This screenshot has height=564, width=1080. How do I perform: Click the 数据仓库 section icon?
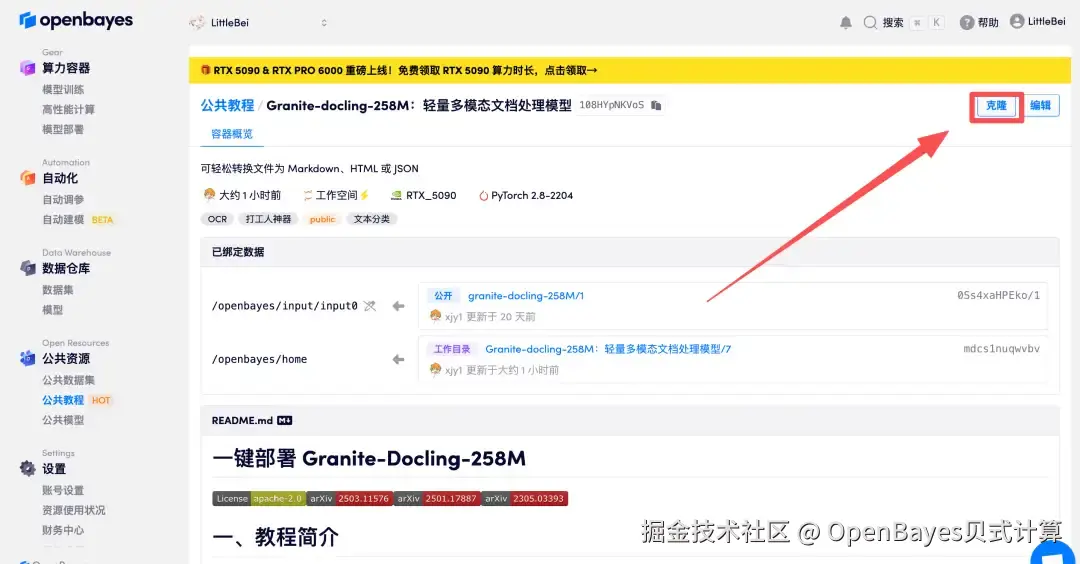pos(28,268)
